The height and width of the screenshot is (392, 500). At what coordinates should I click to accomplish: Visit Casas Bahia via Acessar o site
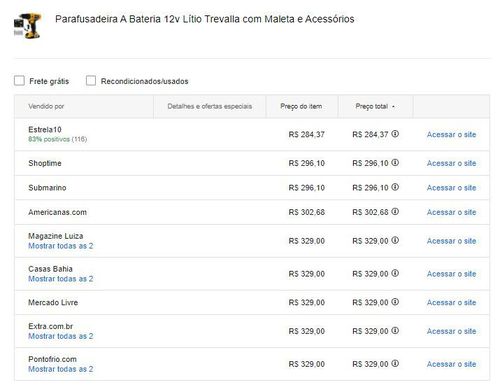click(451, 274)
